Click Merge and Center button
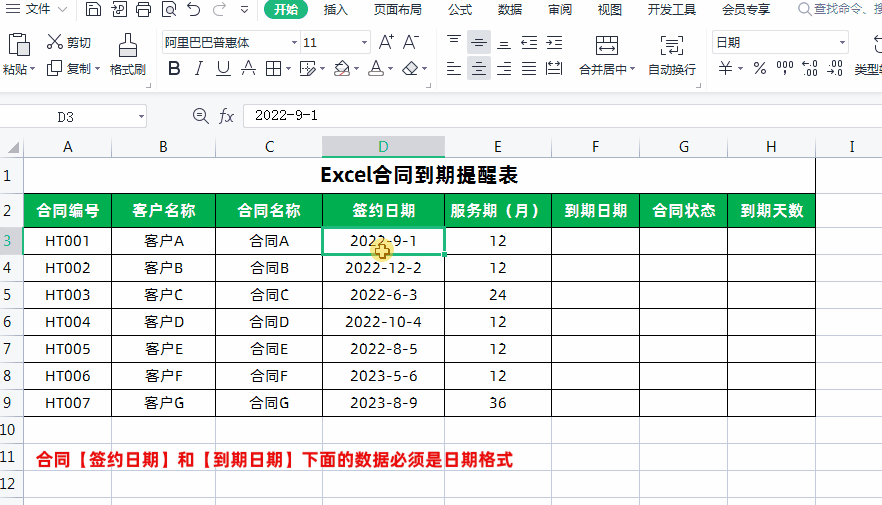 click(x=606, y=55)
